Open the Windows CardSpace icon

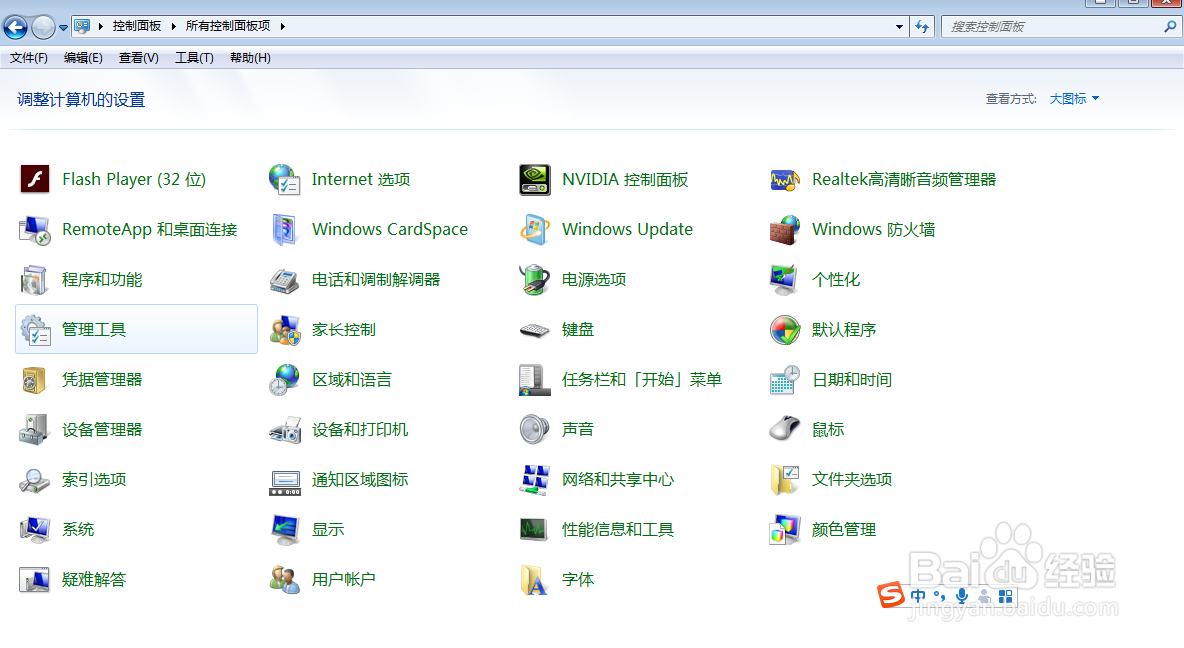(x=285, y=230)
